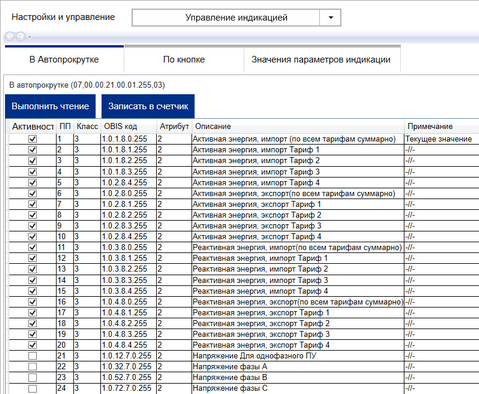Click the back navigation arrow icon
Viewport: 479px width, 394px height.
[10, 36]
